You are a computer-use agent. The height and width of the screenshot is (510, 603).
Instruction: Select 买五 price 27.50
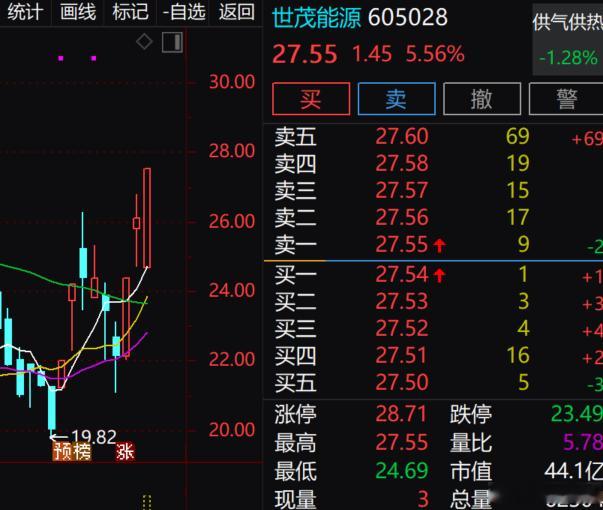[401, 382]
